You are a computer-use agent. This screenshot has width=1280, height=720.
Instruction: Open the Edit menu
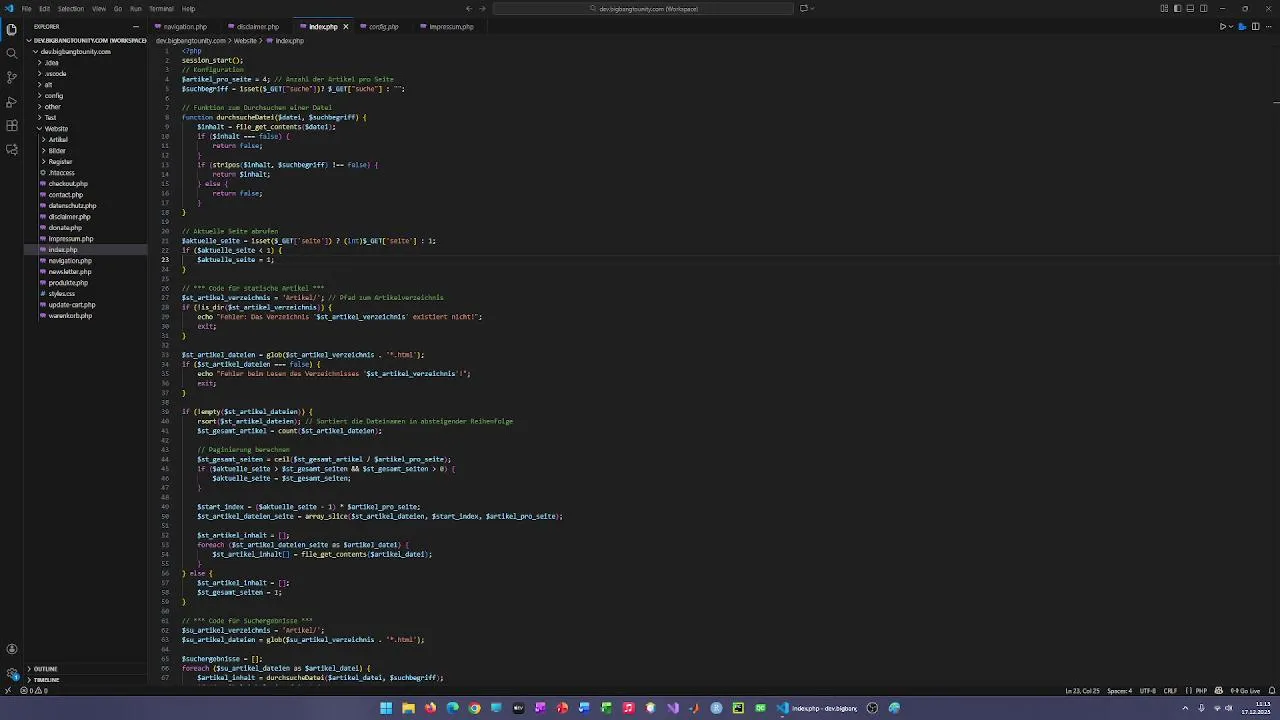click(45, 9)
